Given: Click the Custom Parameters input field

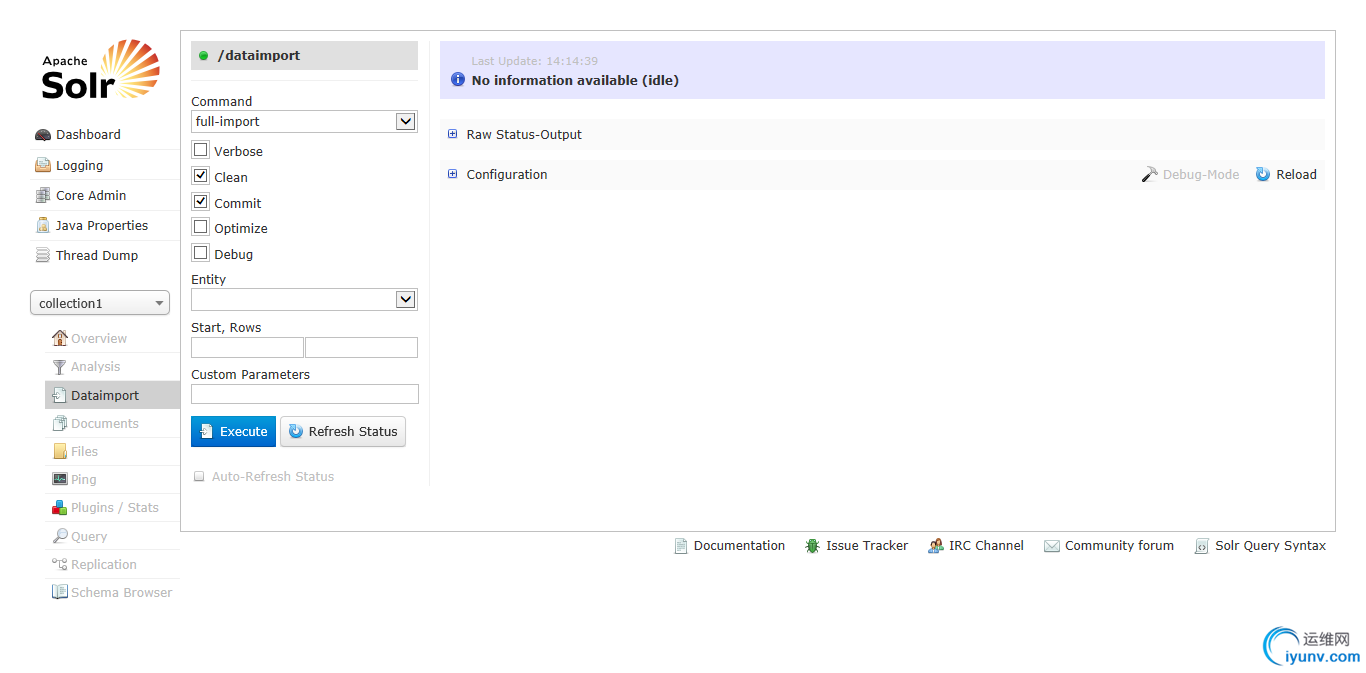Looking at the screenshot, I should coord(304,394).
